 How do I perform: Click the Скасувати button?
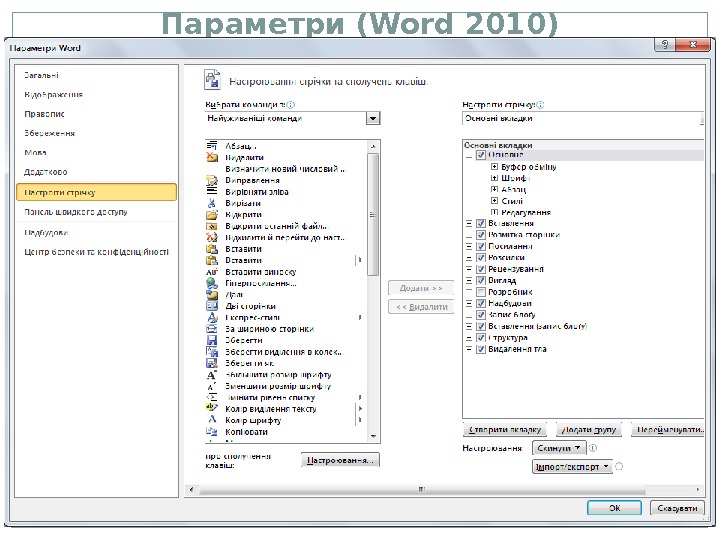coord(677,508)
